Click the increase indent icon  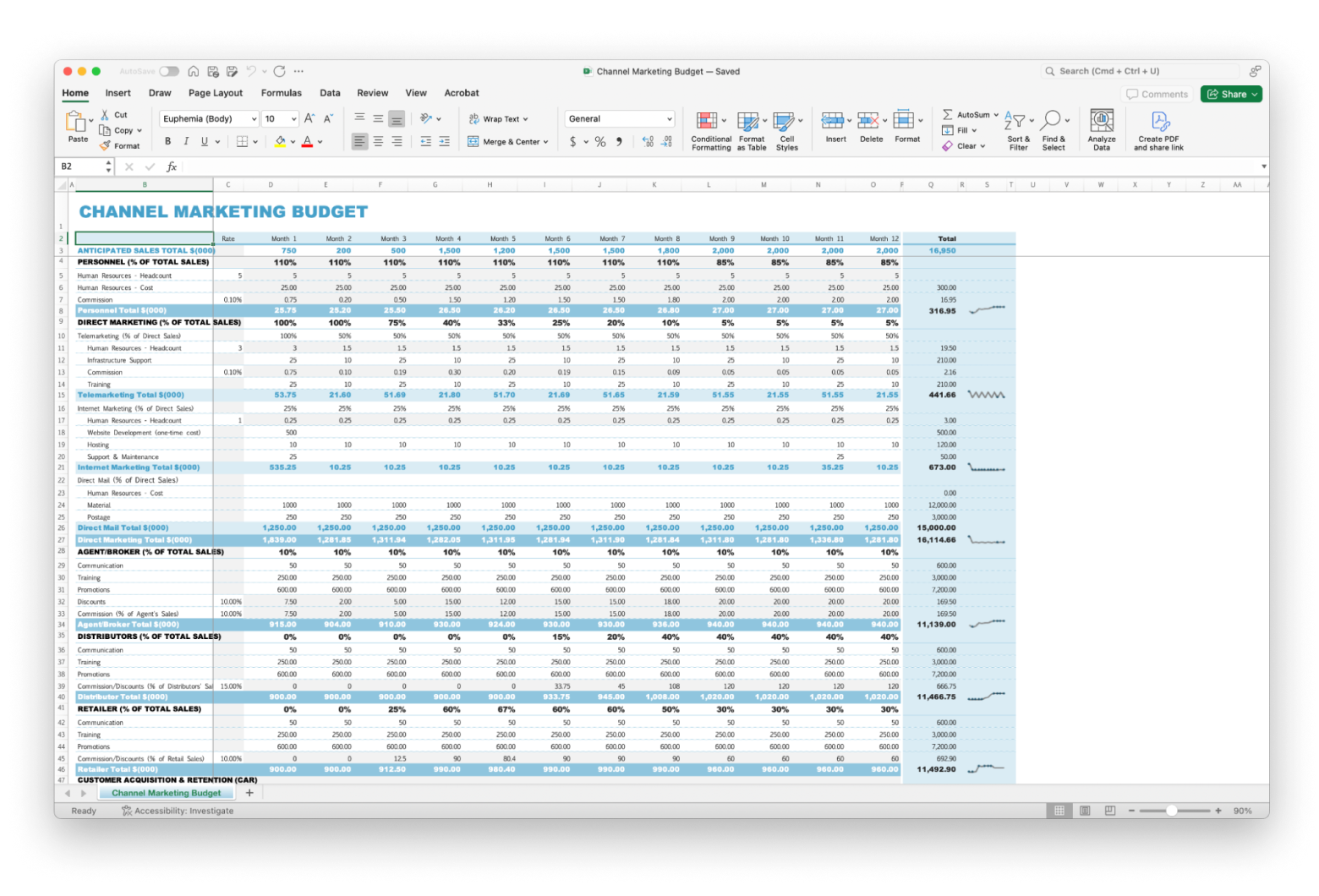(x=444, y=142)
